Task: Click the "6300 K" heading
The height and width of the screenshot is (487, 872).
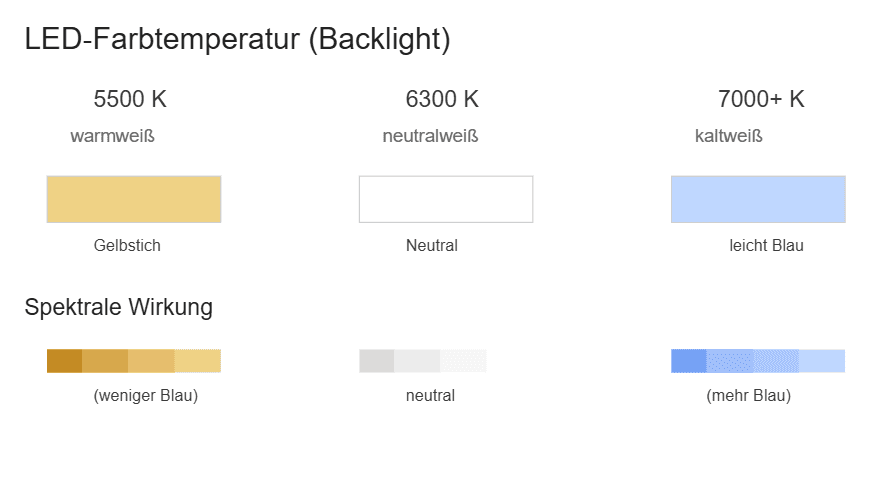Action: pyautogui.click(x=442, y=99)
